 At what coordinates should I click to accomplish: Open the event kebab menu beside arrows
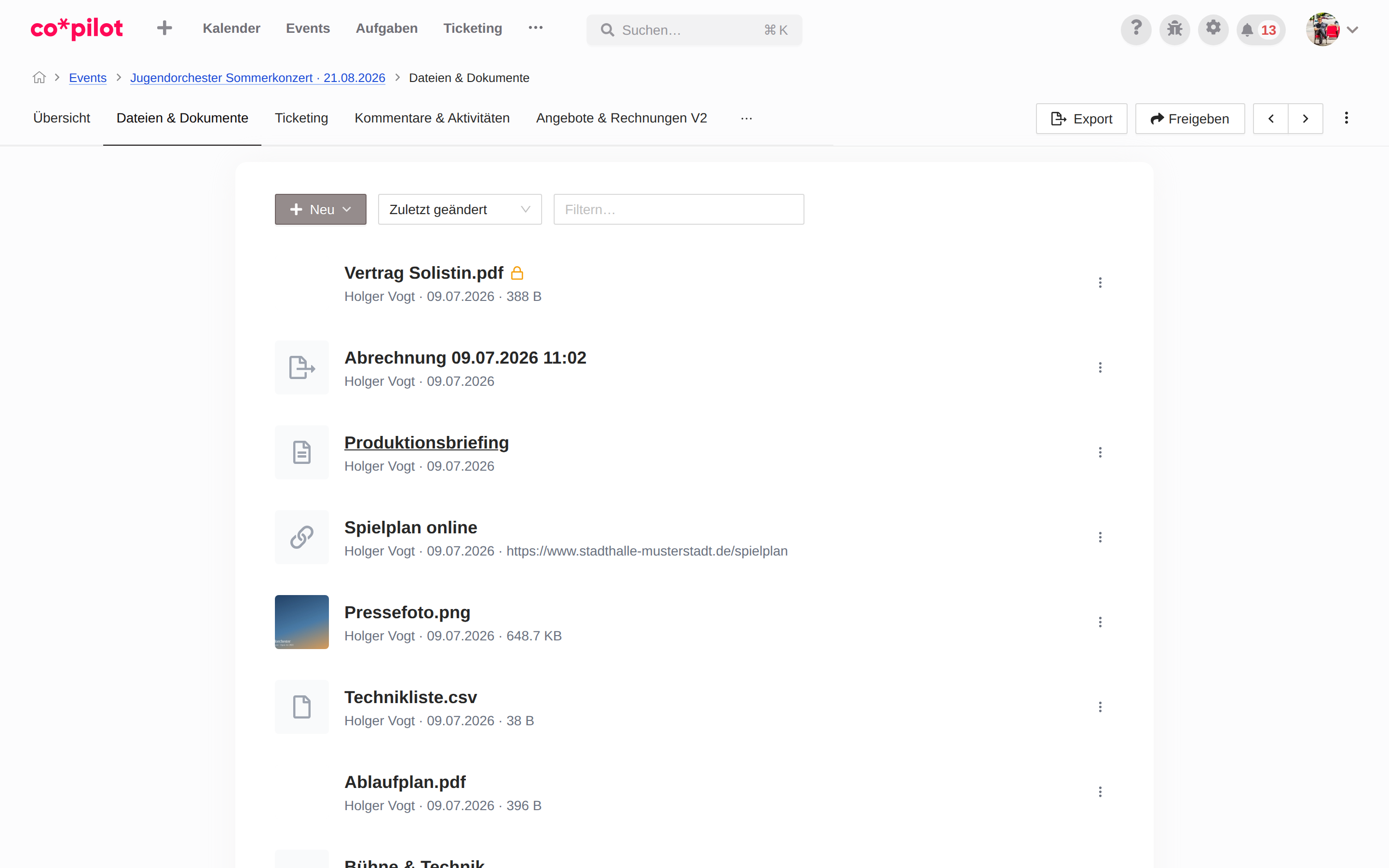pyautogui.click(x=1346, y=118)
